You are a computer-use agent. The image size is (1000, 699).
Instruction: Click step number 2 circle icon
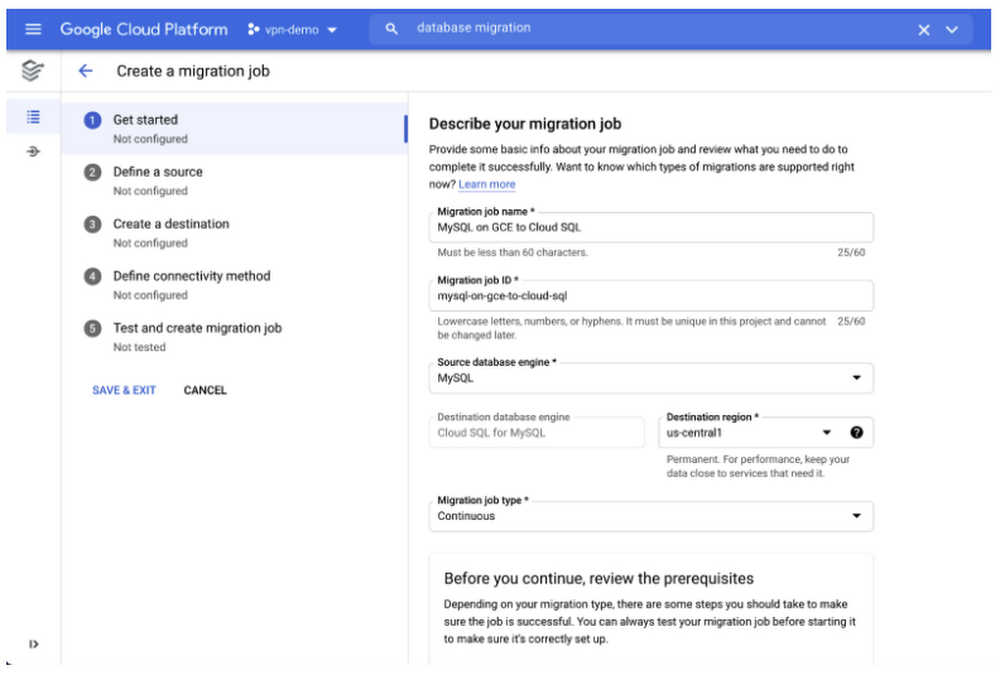(92, 172)
